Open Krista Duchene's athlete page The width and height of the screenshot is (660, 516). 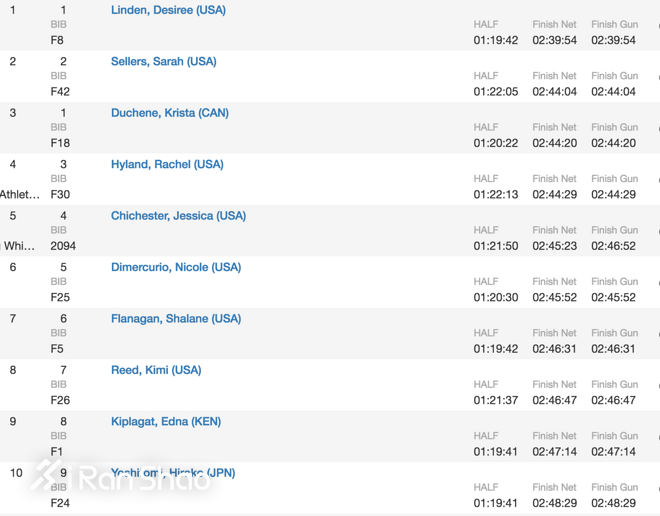(169, 113)
